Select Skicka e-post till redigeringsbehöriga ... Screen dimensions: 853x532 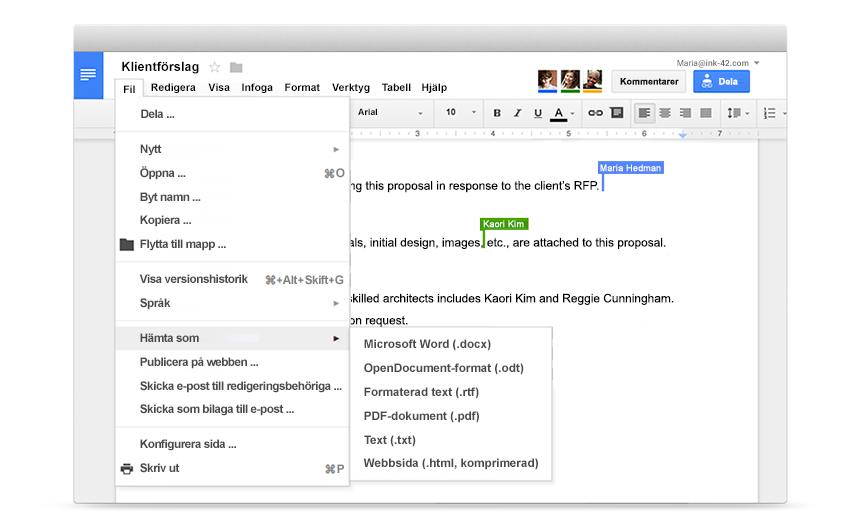[232, 386]
